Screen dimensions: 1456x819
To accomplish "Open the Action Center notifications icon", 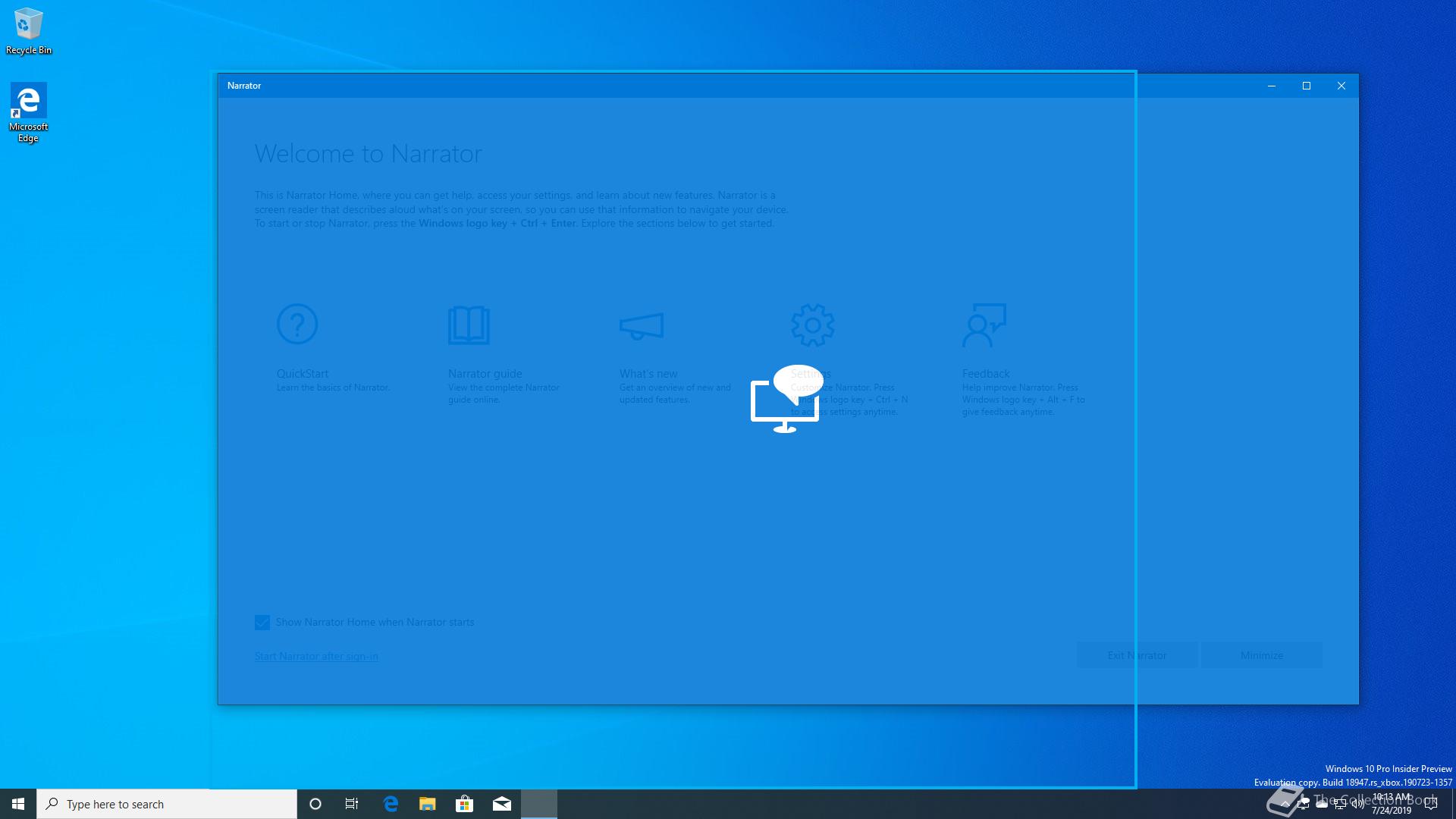I will click(x=1432, y=804).
